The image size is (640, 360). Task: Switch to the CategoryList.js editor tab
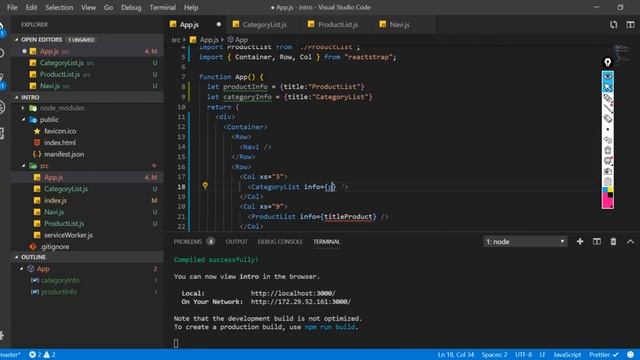pos(264,24)
